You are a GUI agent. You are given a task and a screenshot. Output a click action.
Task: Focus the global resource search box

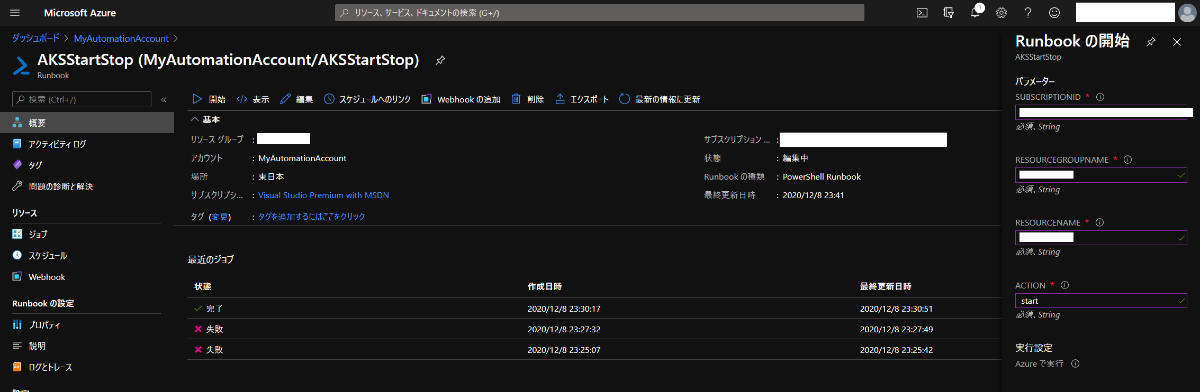point(600,13)
